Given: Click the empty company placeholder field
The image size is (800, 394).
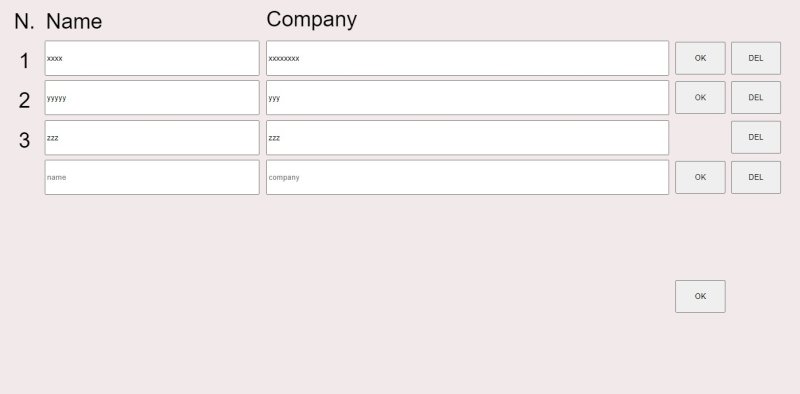Looking at the screenshot, I should point(467,177).
